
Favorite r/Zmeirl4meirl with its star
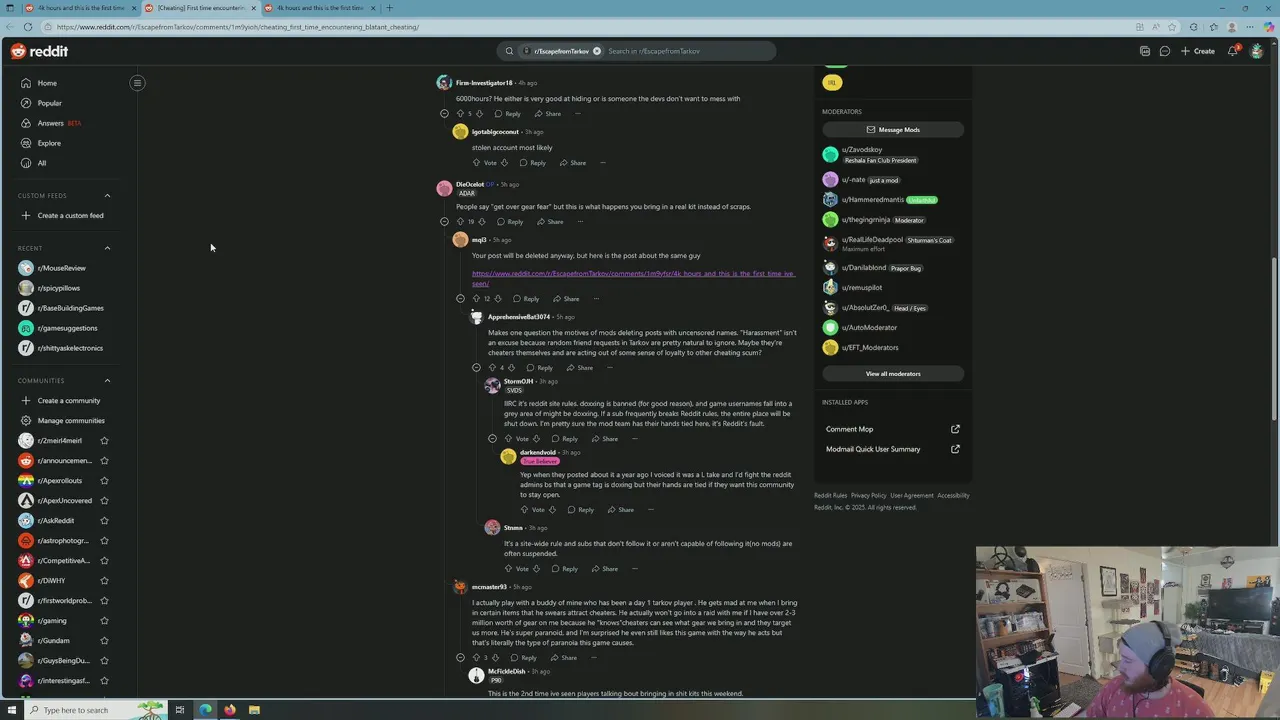(x=104, y=441)
